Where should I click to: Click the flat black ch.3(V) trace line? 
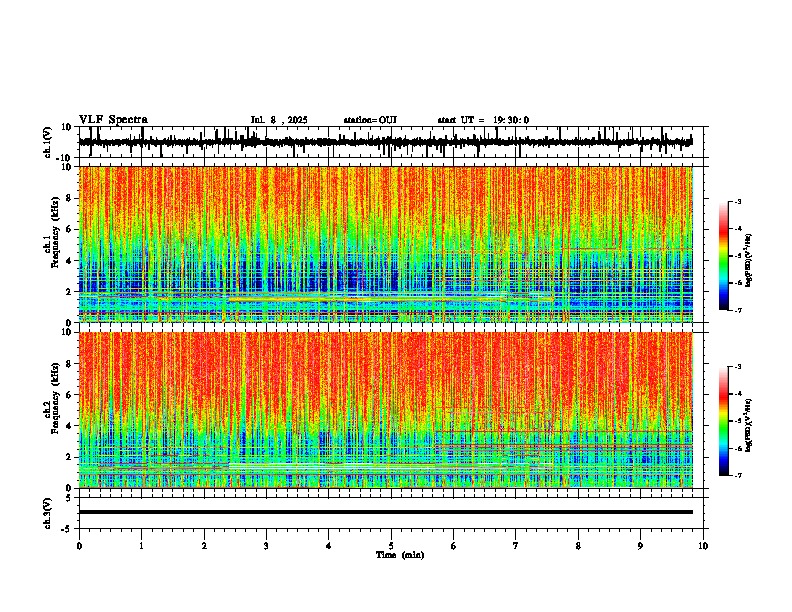[386, 512]
